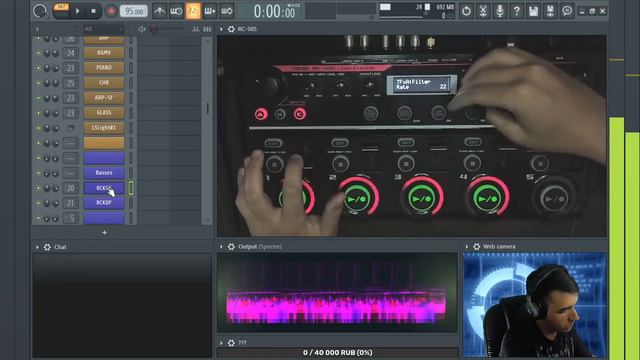The width and height of the screenshot is (640, 360).
Task: Click the main volume knob at top left
Action: (40, 11)
